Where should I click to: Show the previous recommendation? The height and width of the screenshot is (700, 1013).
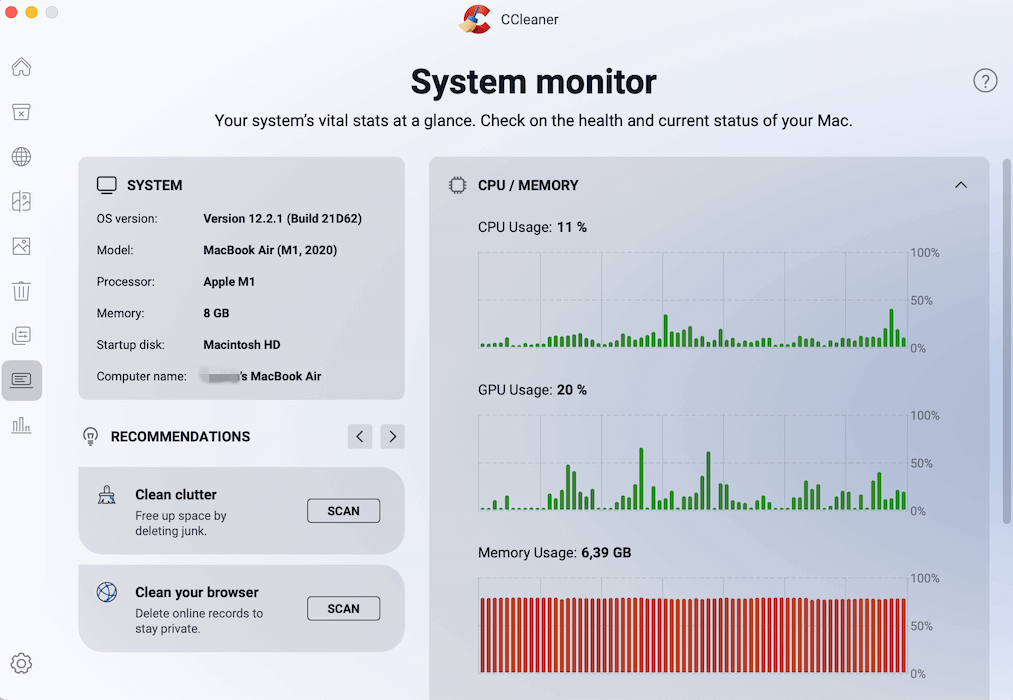360,436
